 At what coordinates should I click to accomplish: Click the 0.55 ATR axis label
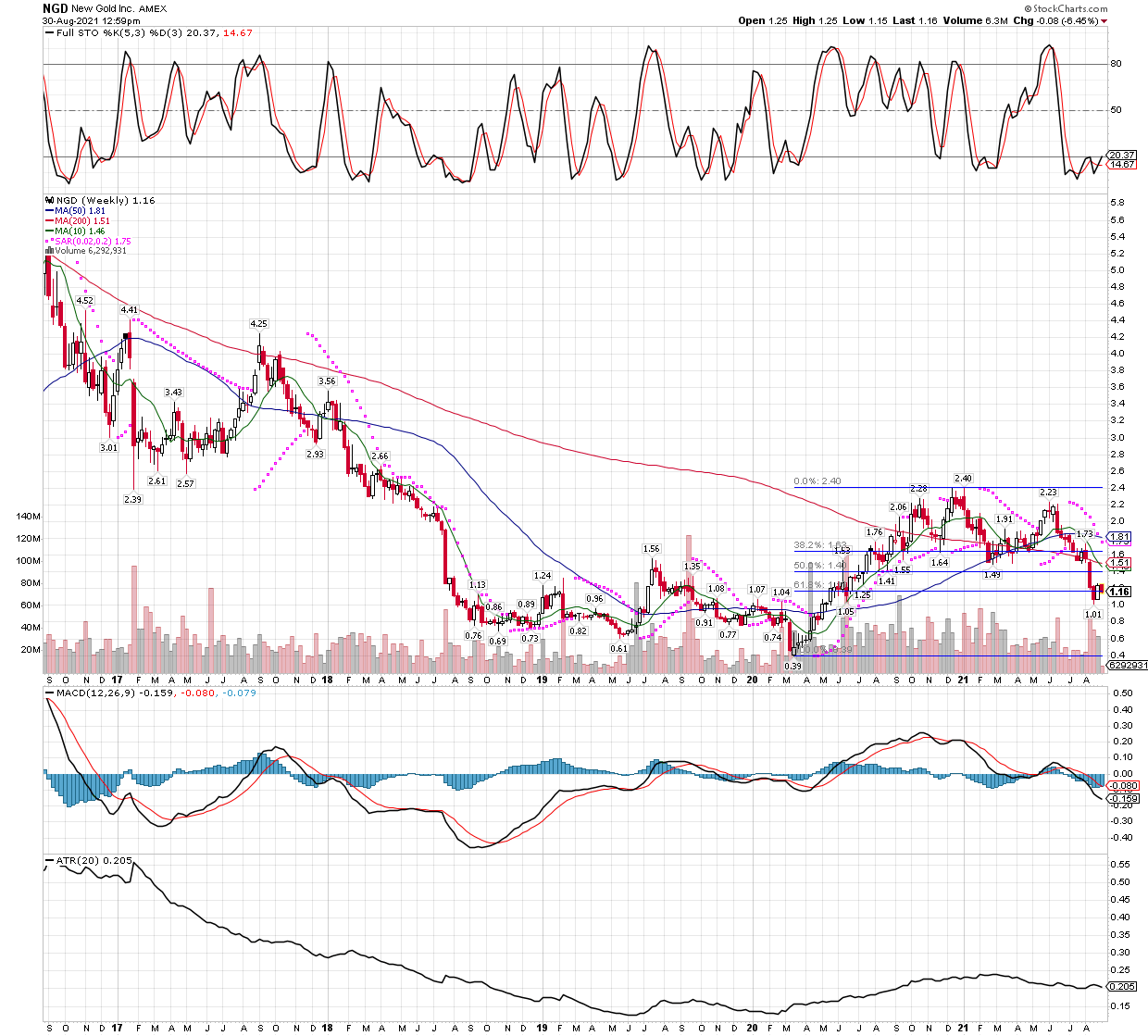click(1120, 865)
